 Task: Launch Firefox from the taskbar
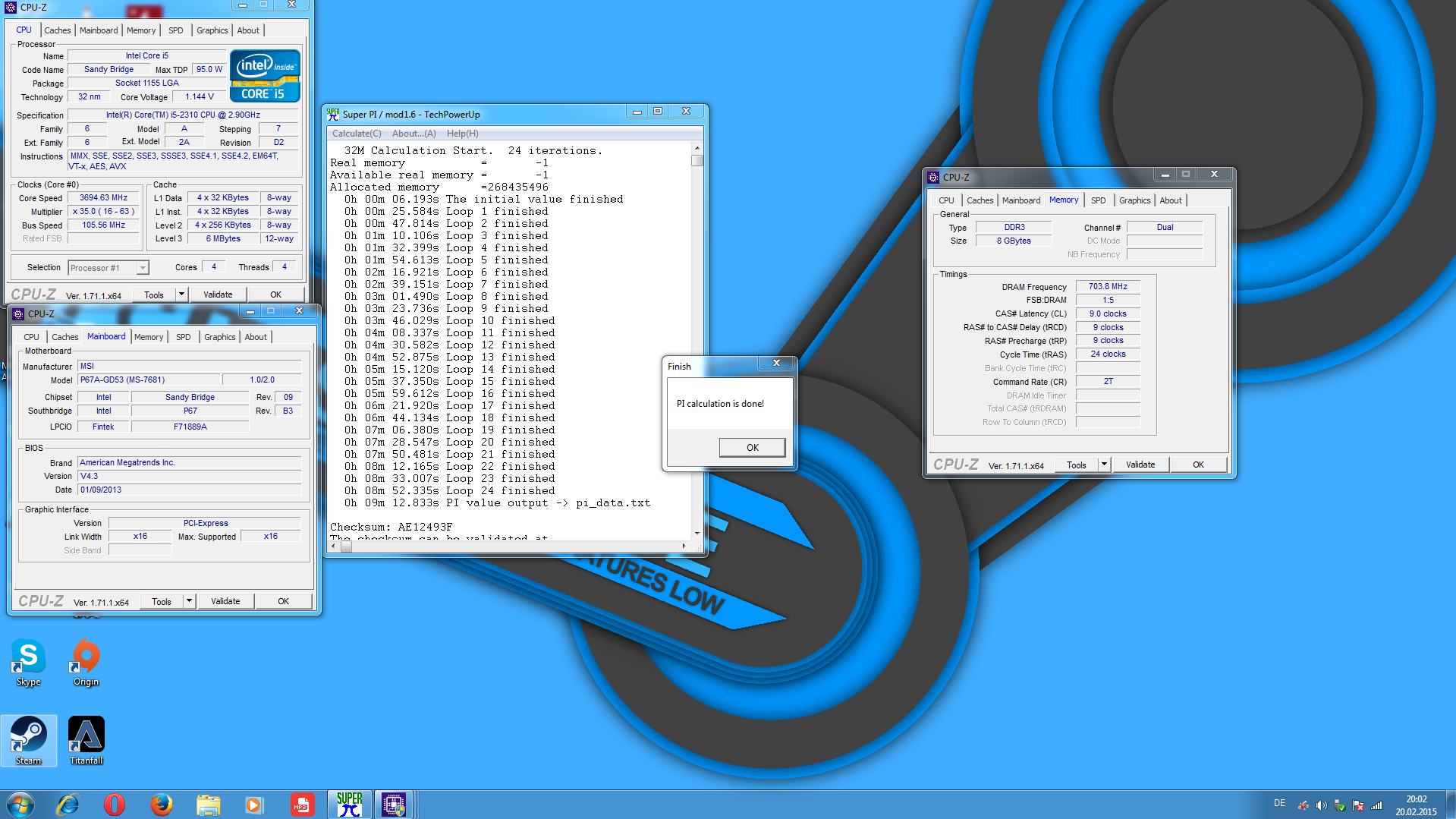click(x=161, y=805)
